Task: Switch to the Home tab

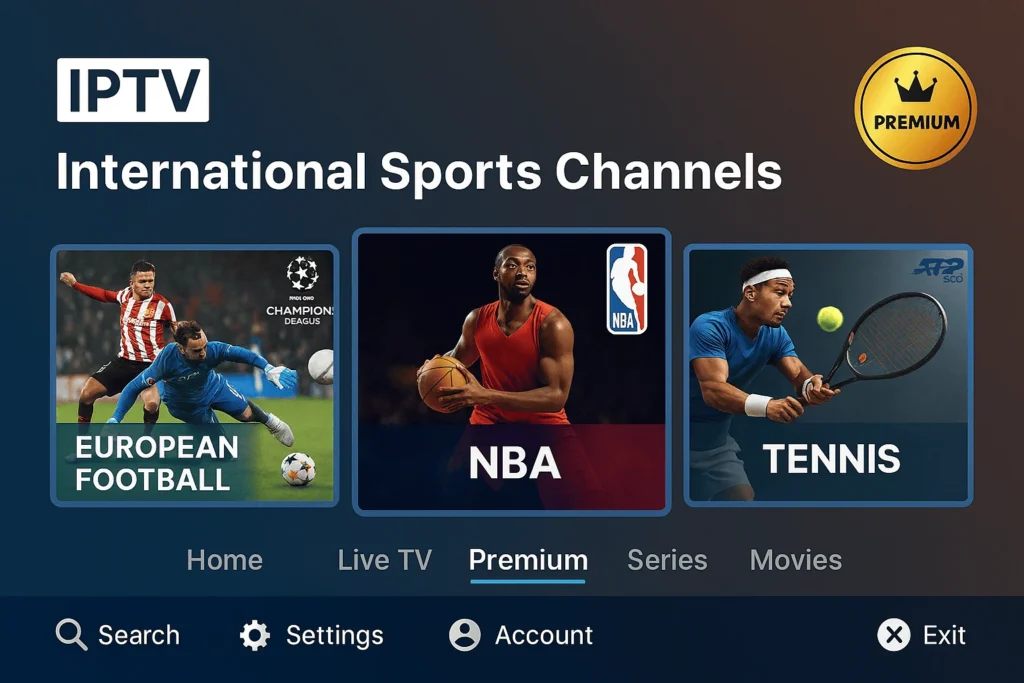Action: (x=225, y=560)
